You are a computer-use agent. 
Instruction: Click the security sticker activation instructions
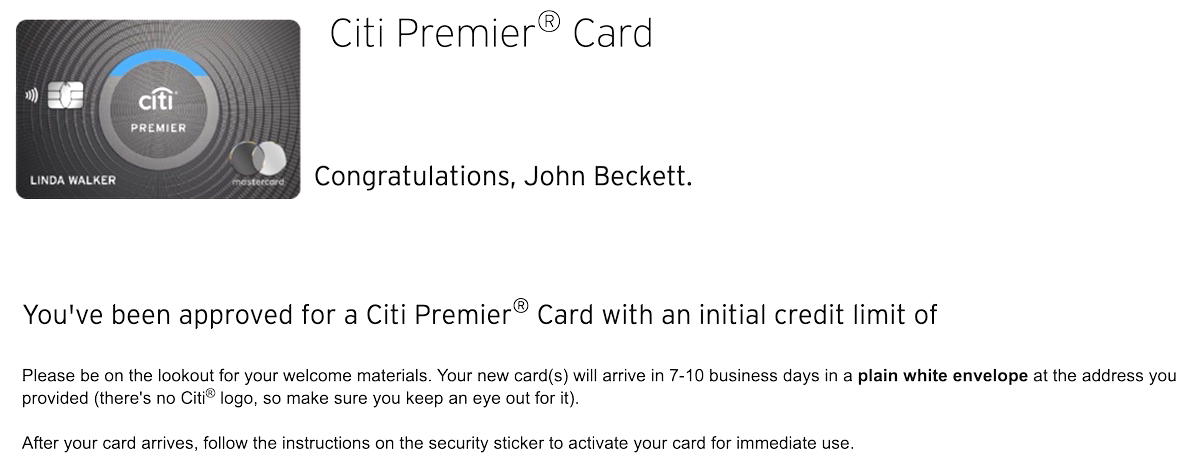pos(438,443)
